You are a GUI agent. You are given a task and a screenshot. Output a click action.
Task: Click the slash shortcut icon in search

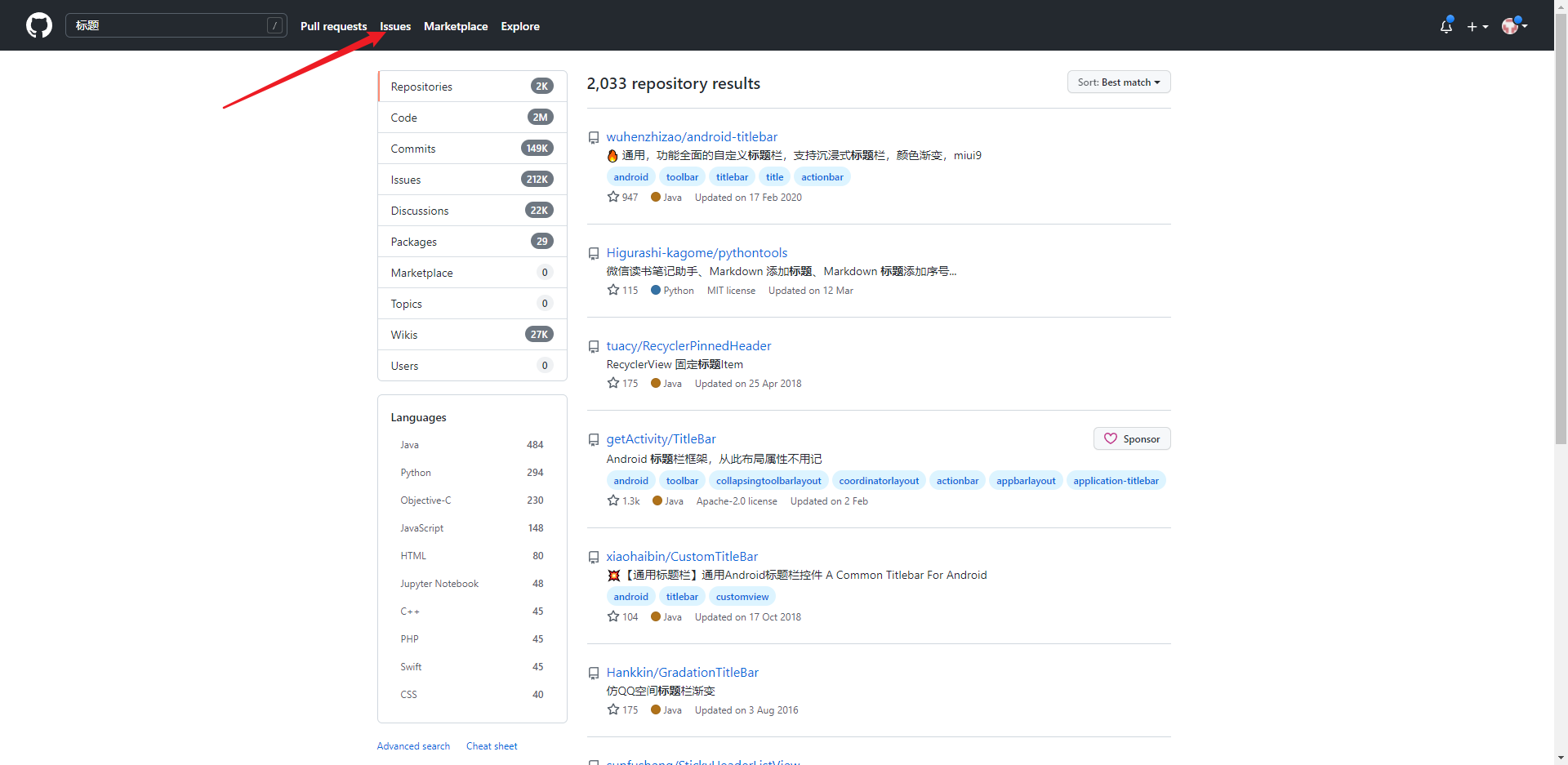point(274,25)
